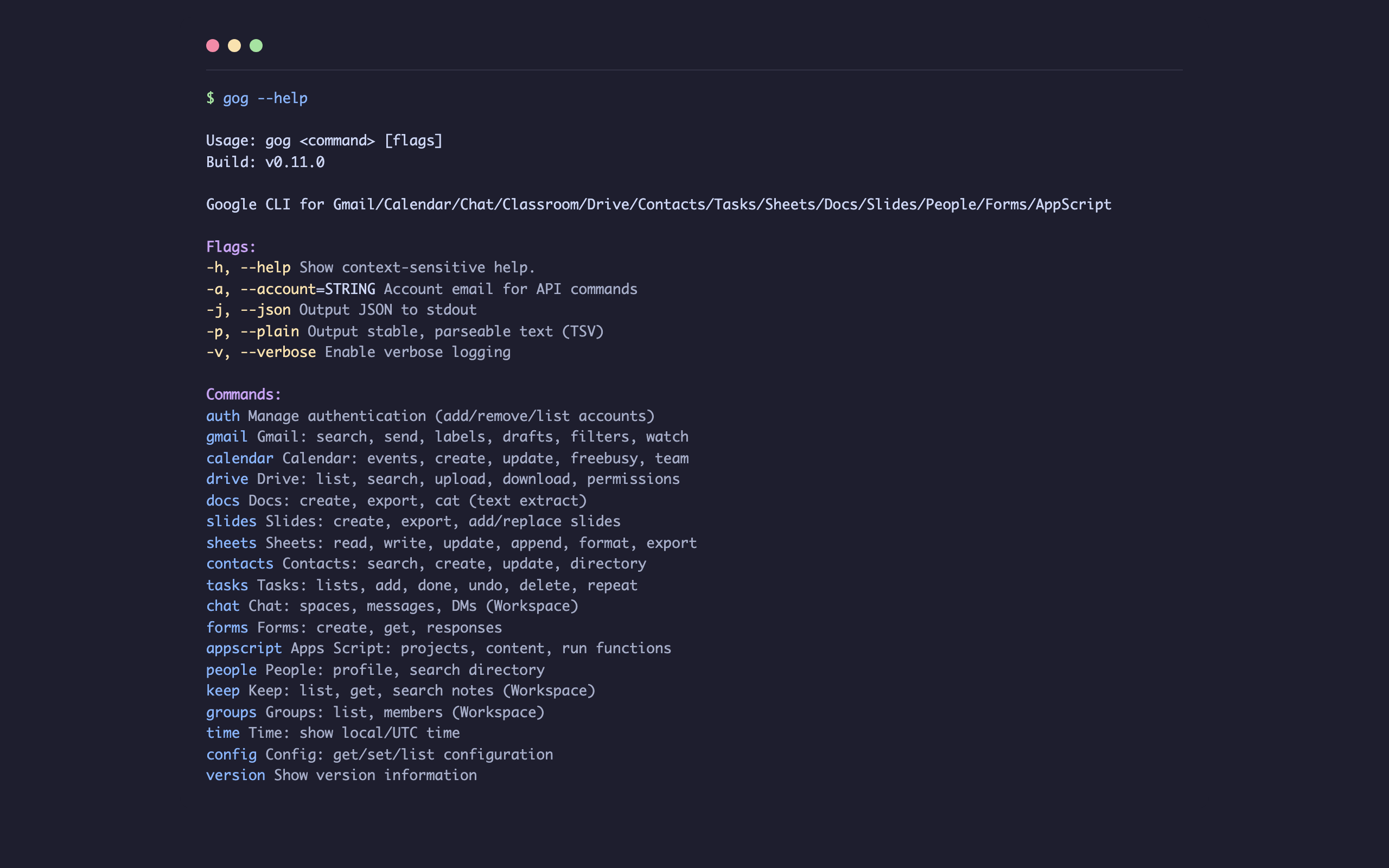Click the 'auth' command name

click(x=222, y=416)
